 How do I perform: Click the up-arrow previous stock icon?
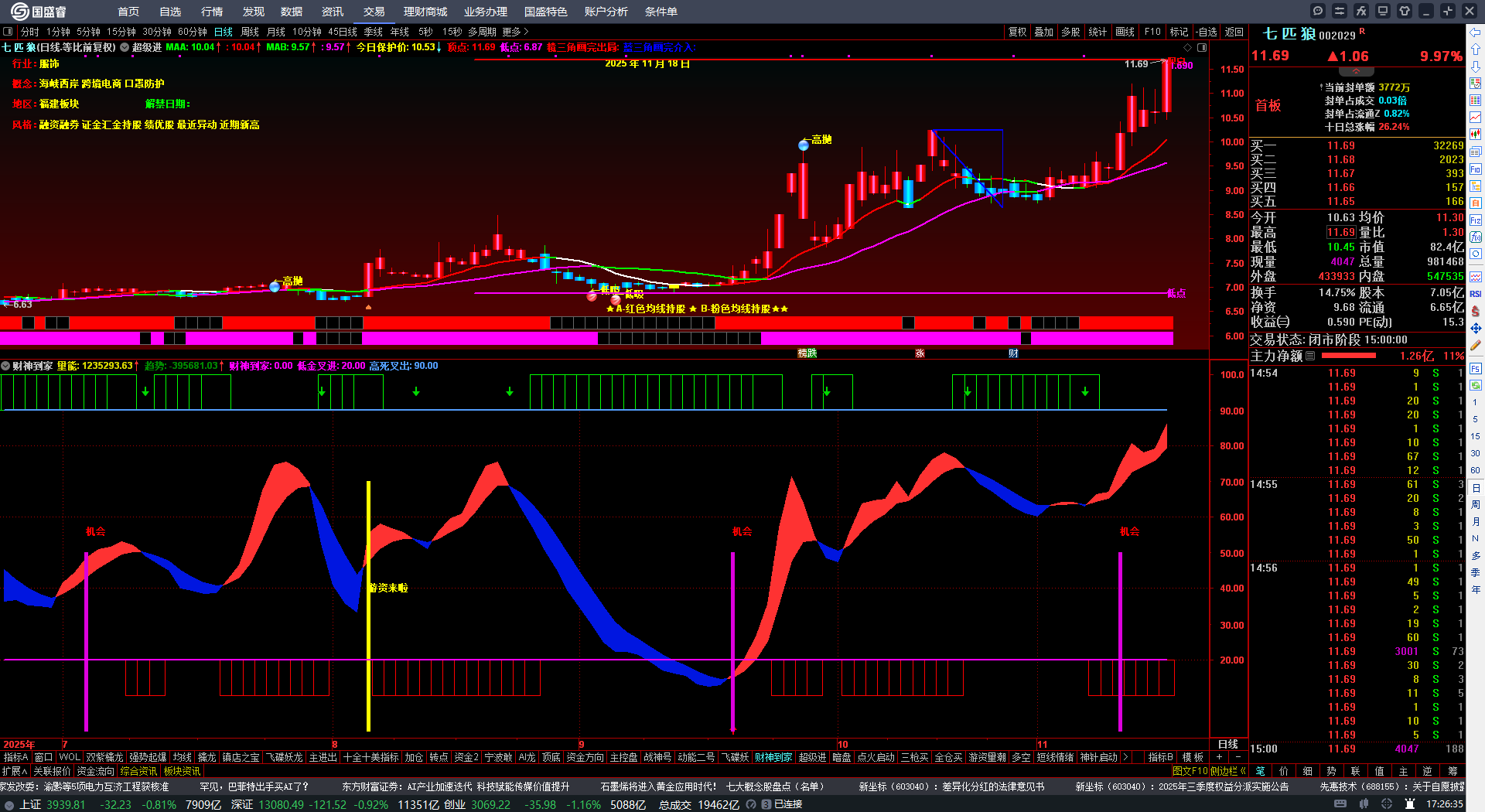1476,49
